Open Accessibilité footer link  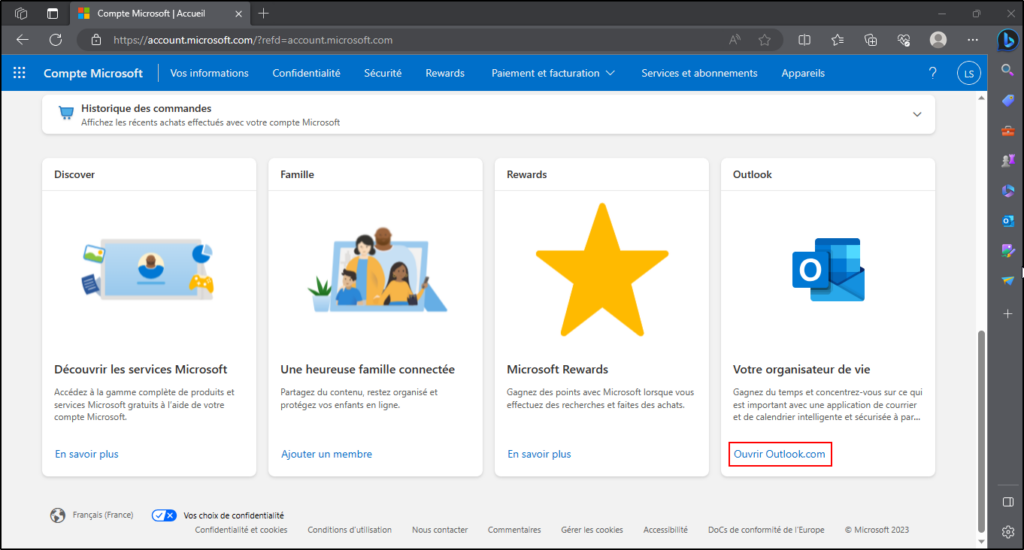(x=665, y=530)
